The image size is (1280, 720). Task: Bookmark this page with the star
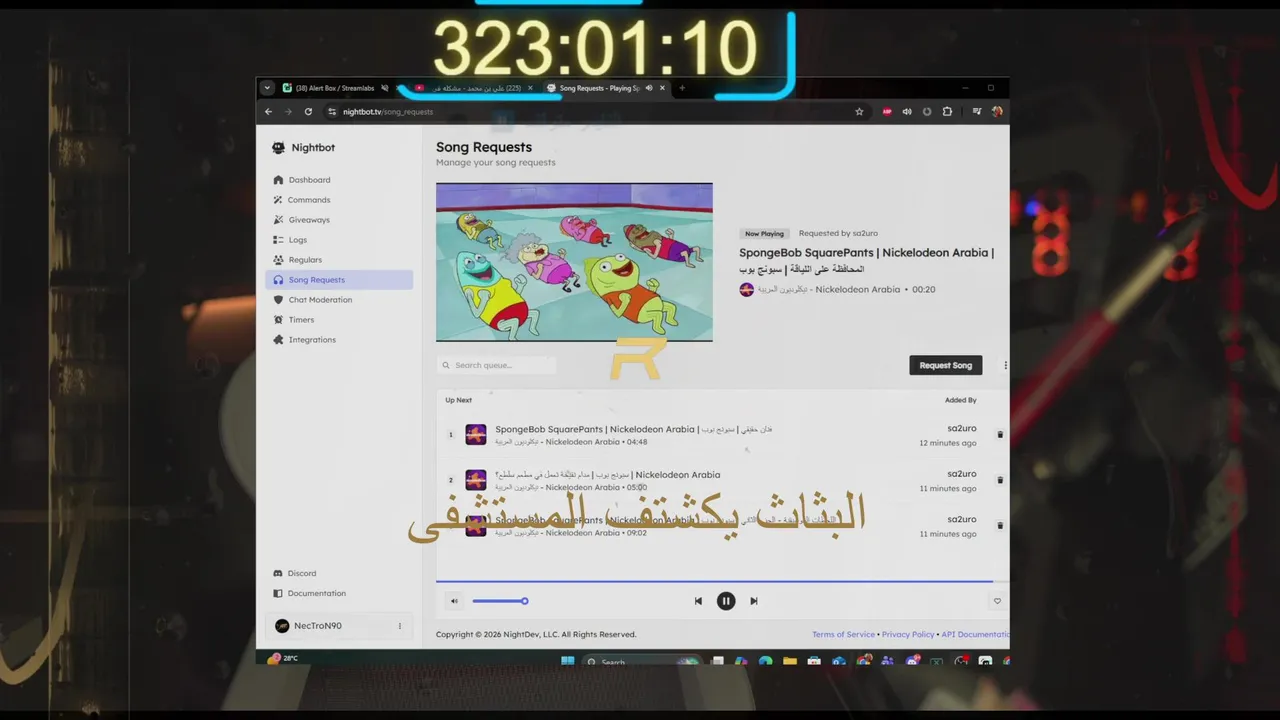(859, 112)
